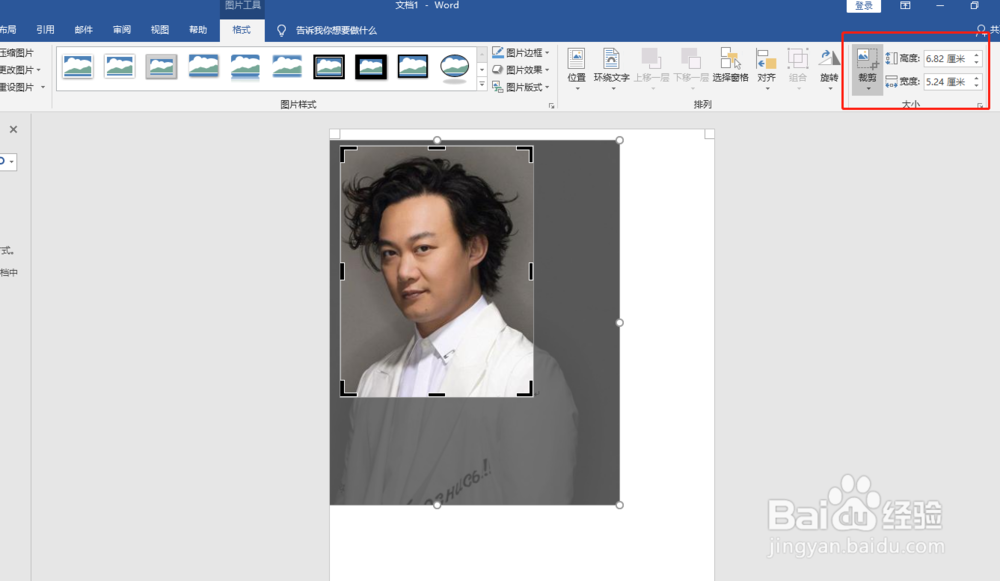Open the Size (大小) dialog launcher

pyautogui.click(x=980, y=105)
